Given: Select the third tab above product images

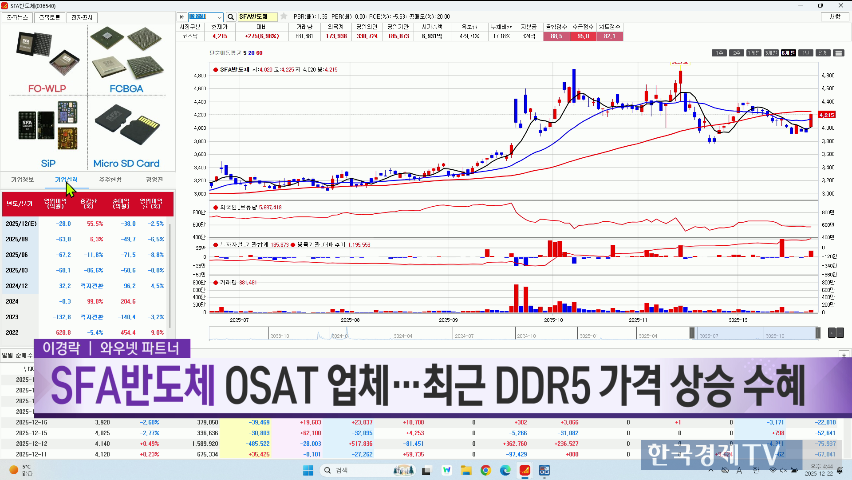Looking at the screenshot, I should tap(80, 18).
